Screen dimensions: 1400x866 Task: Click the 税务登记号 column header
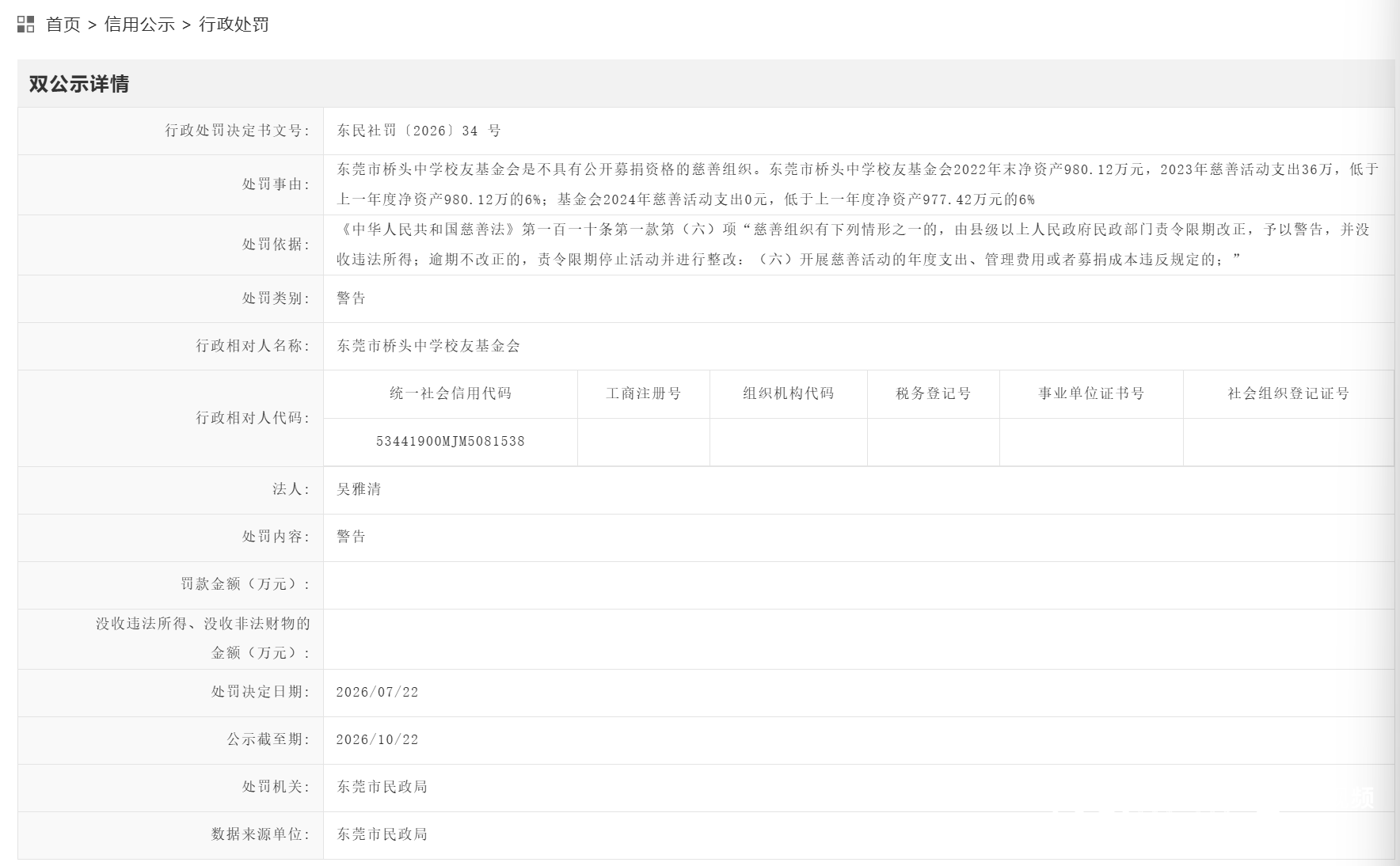click(x=934, y=393)
